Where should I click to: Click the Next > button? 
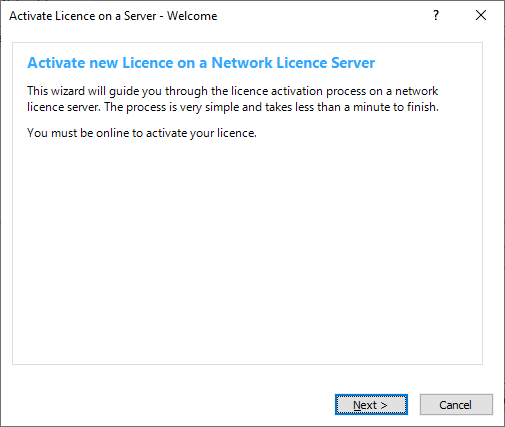(x=371, y=405)
